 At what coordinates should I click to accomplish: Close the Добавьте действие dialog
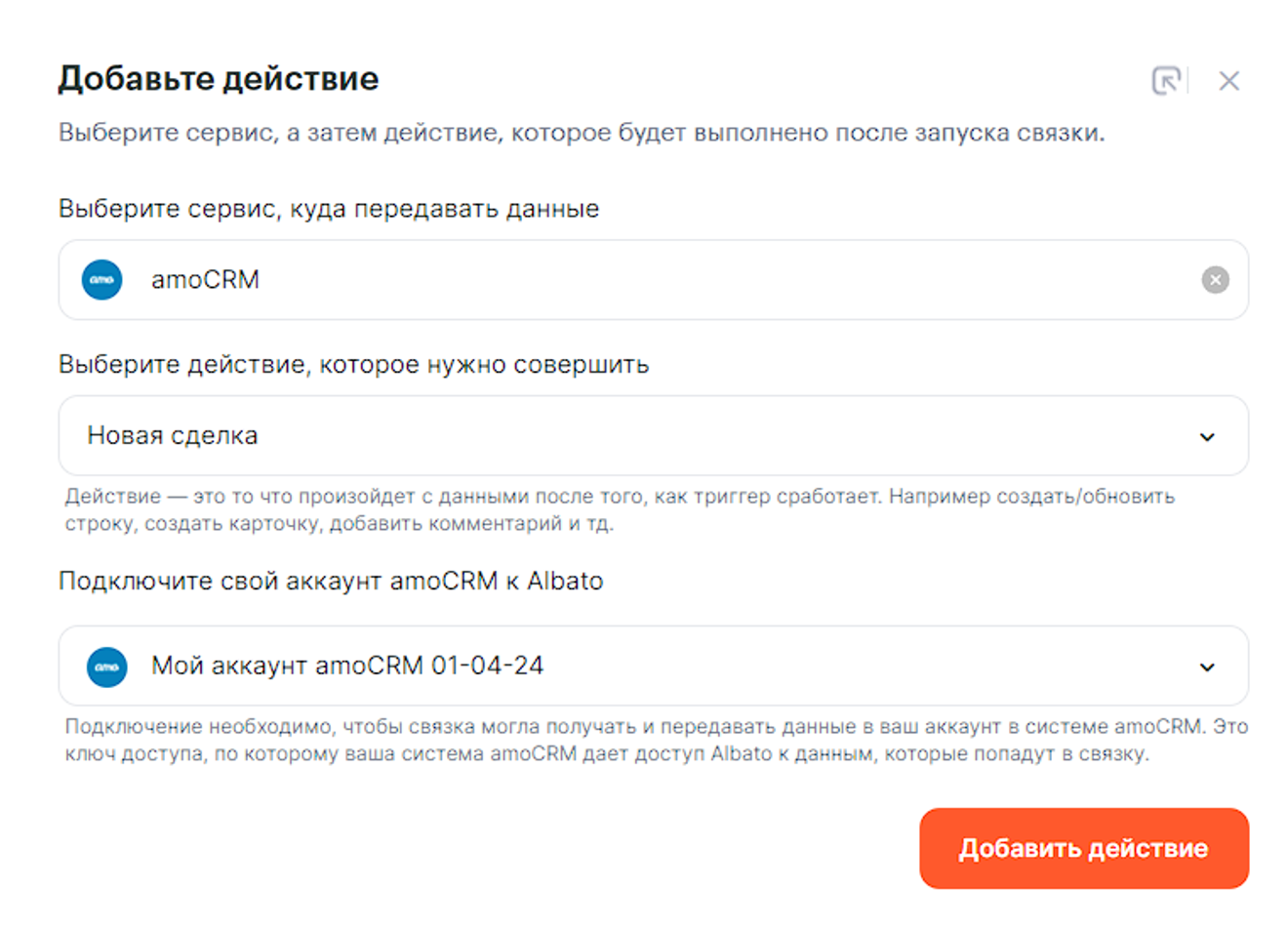[1228, 81]
